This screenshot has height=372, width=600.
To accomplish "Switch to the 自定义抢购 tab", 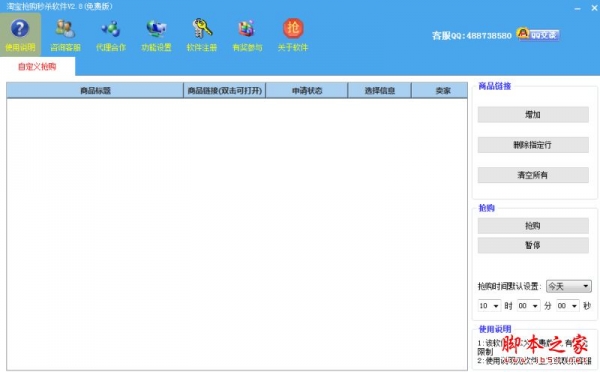I will pos(37,67).
